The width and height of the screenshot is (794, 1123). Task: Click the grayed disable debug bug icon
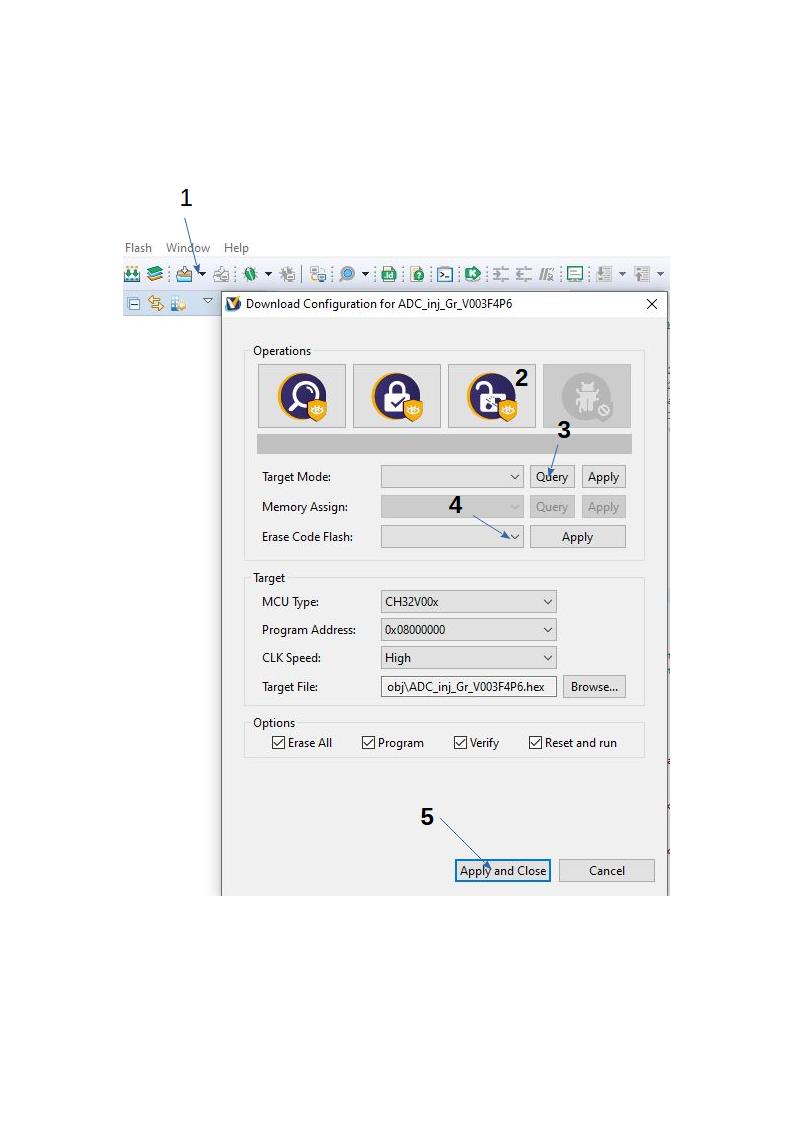587,396
